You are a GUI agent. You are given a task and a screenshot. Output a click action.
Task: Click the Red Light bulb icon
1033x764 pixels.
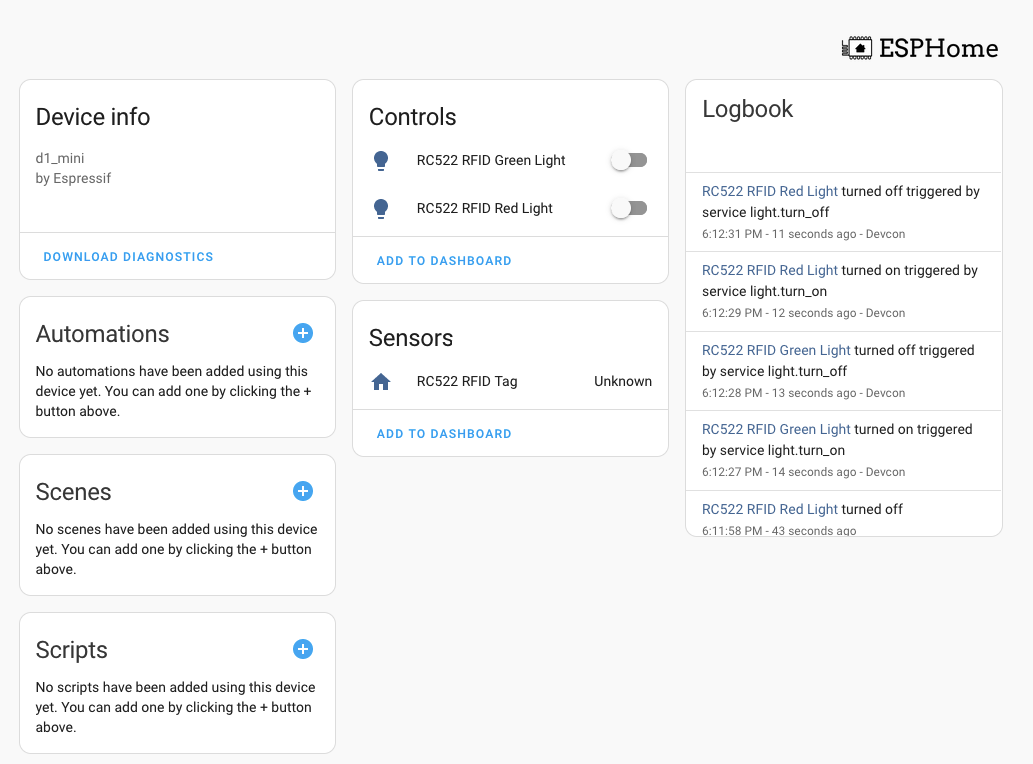(x=380, y=208)
